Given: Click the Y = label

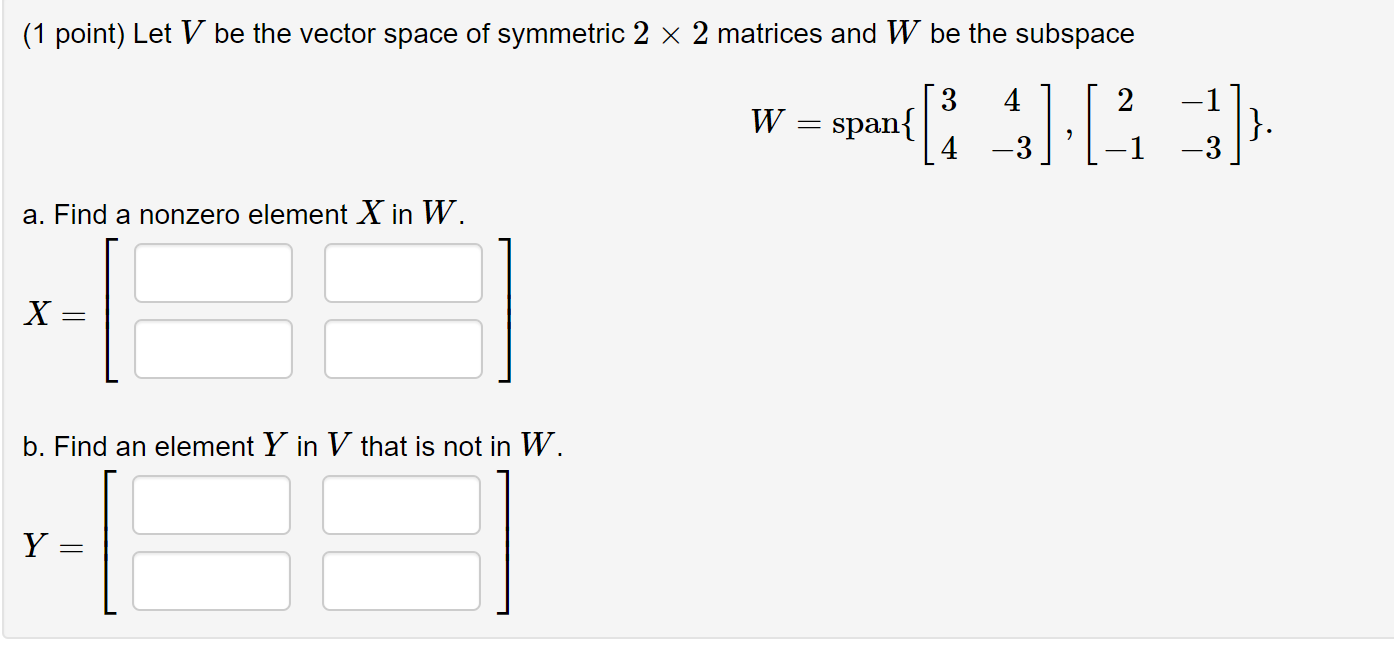Looking at the screenshot, I should click(x=53, y=545).
